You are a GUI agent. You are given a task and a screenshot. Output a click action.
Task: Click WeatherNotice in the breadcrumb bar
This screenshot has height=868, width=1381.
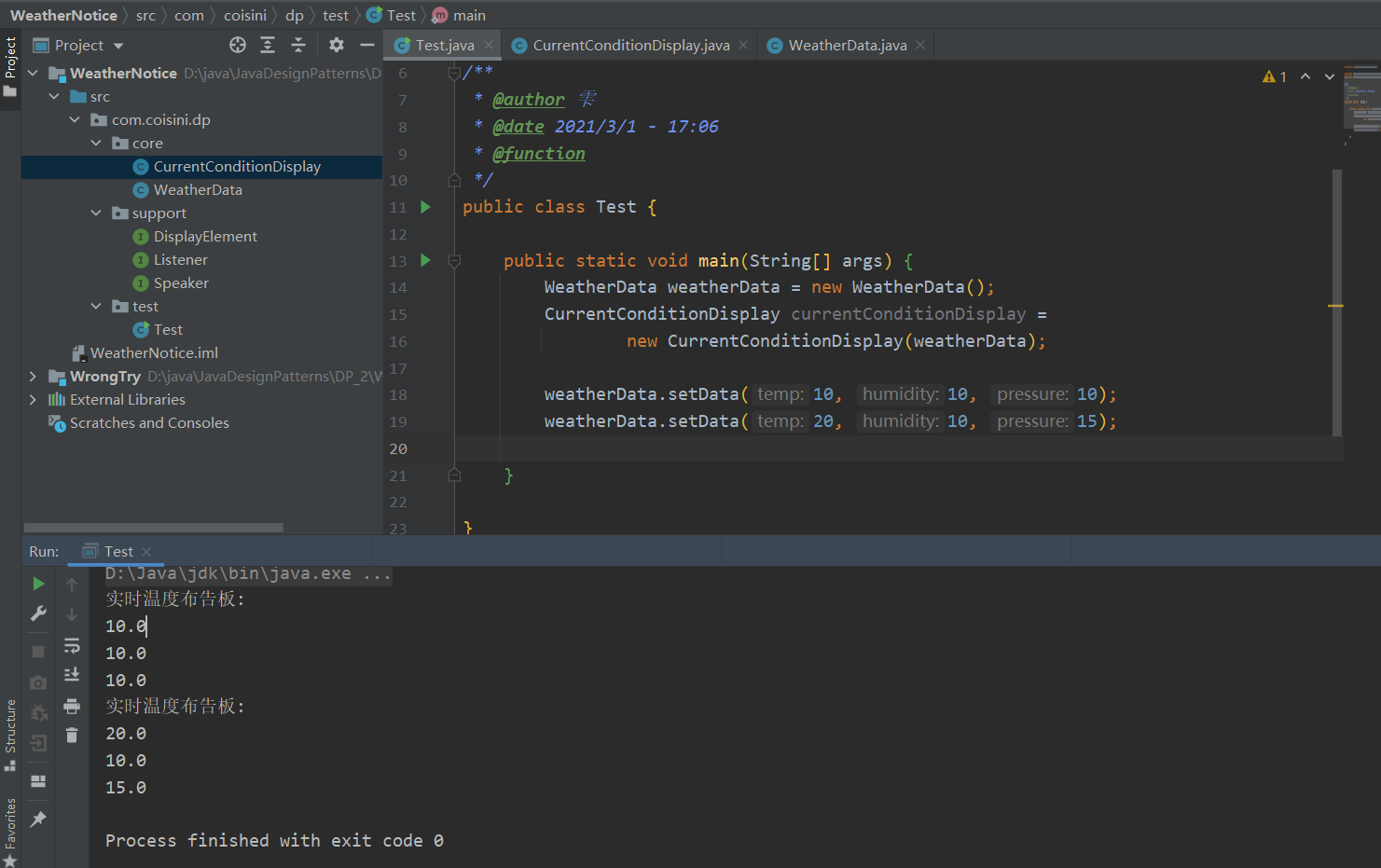tap(63, 15)
